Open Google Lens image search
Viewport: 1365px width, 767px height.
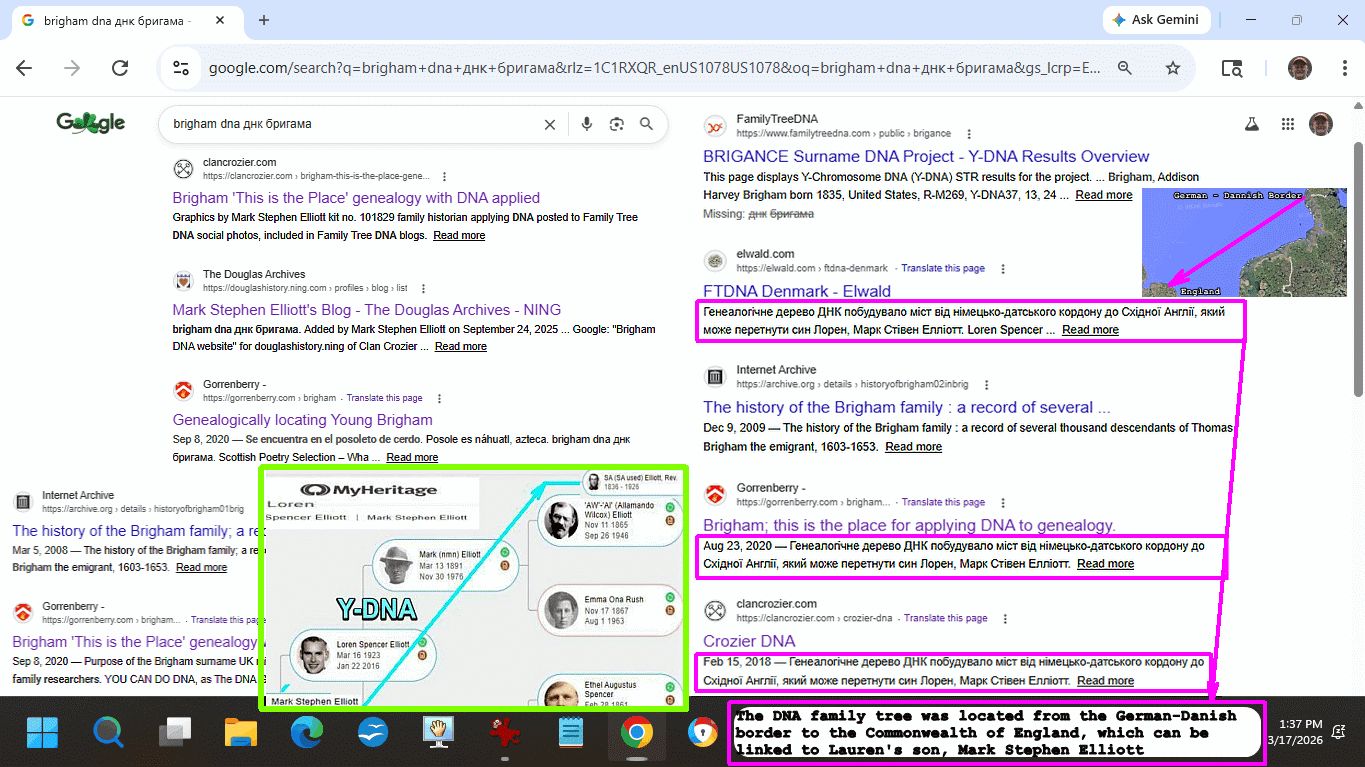(x=617, y=124)
